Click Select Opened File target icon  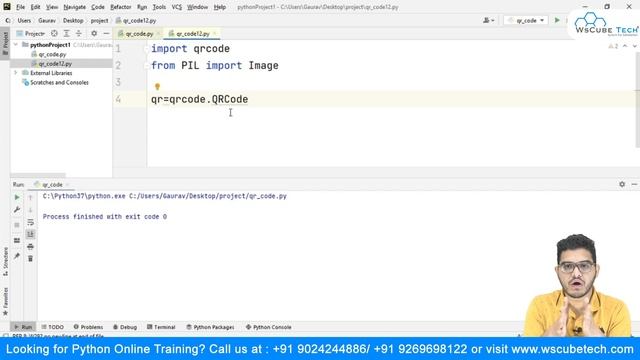click(54, 33)
